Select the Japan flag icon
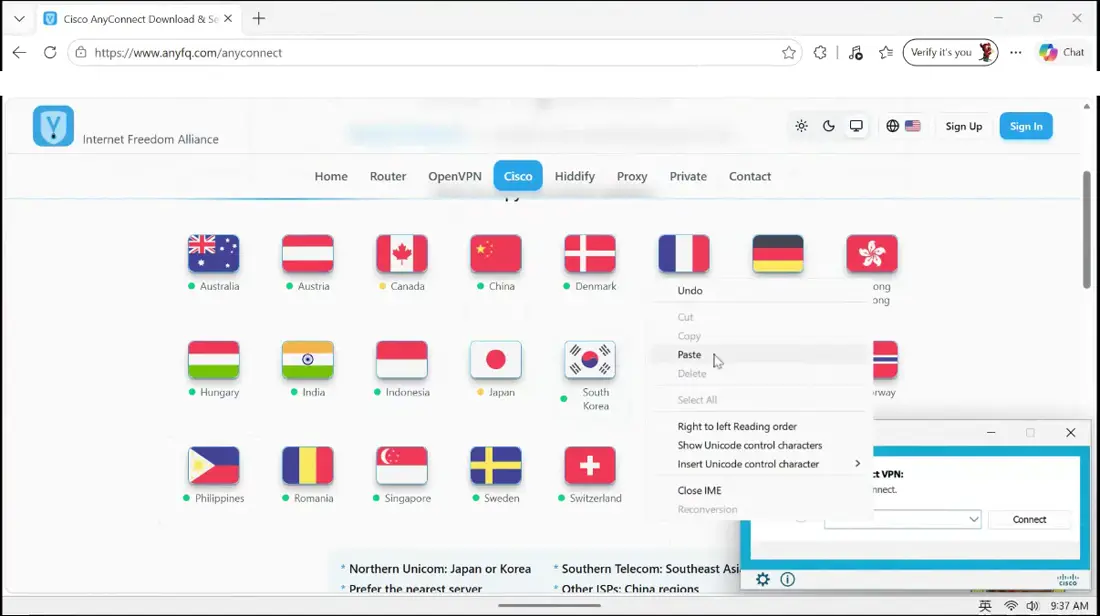Viewport: 1100px width, 616px height. [496, 359]
